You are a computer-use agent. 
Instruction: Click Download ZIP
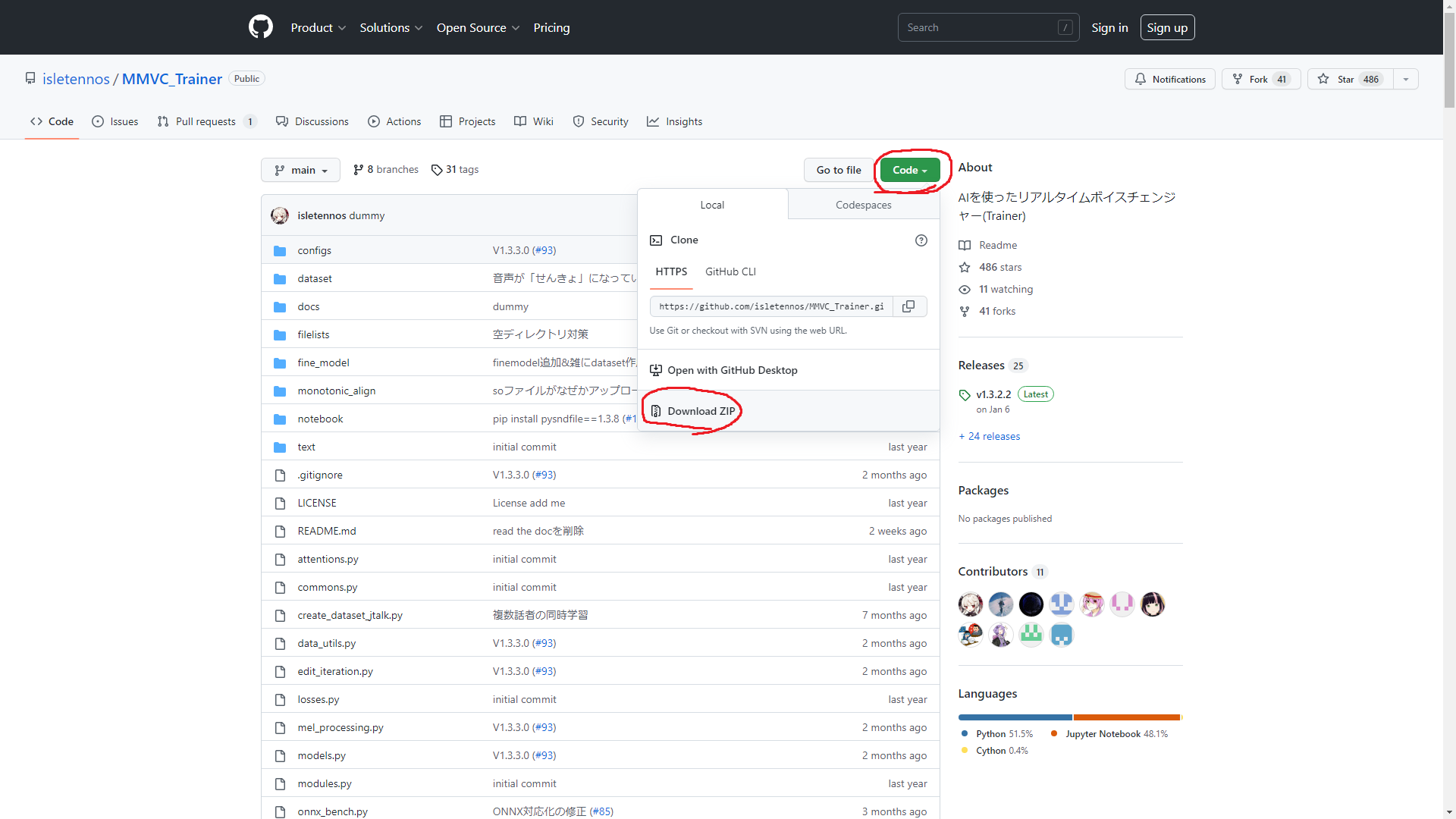[700, 411]
